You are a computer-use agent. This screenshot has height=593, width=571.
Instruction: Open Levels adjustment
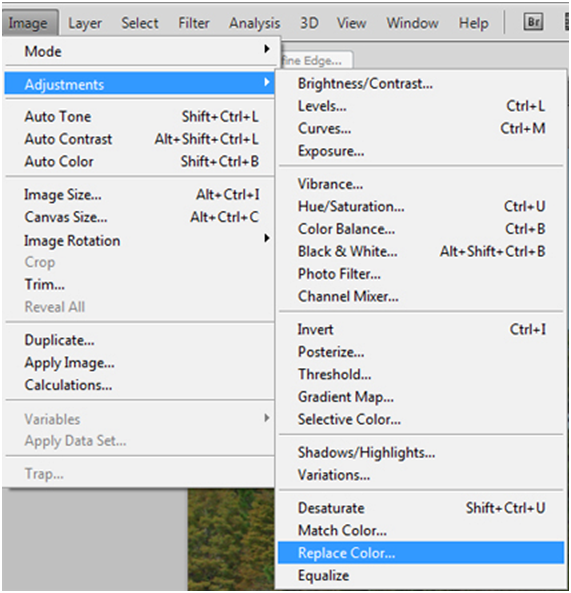[x=421, y=106]
